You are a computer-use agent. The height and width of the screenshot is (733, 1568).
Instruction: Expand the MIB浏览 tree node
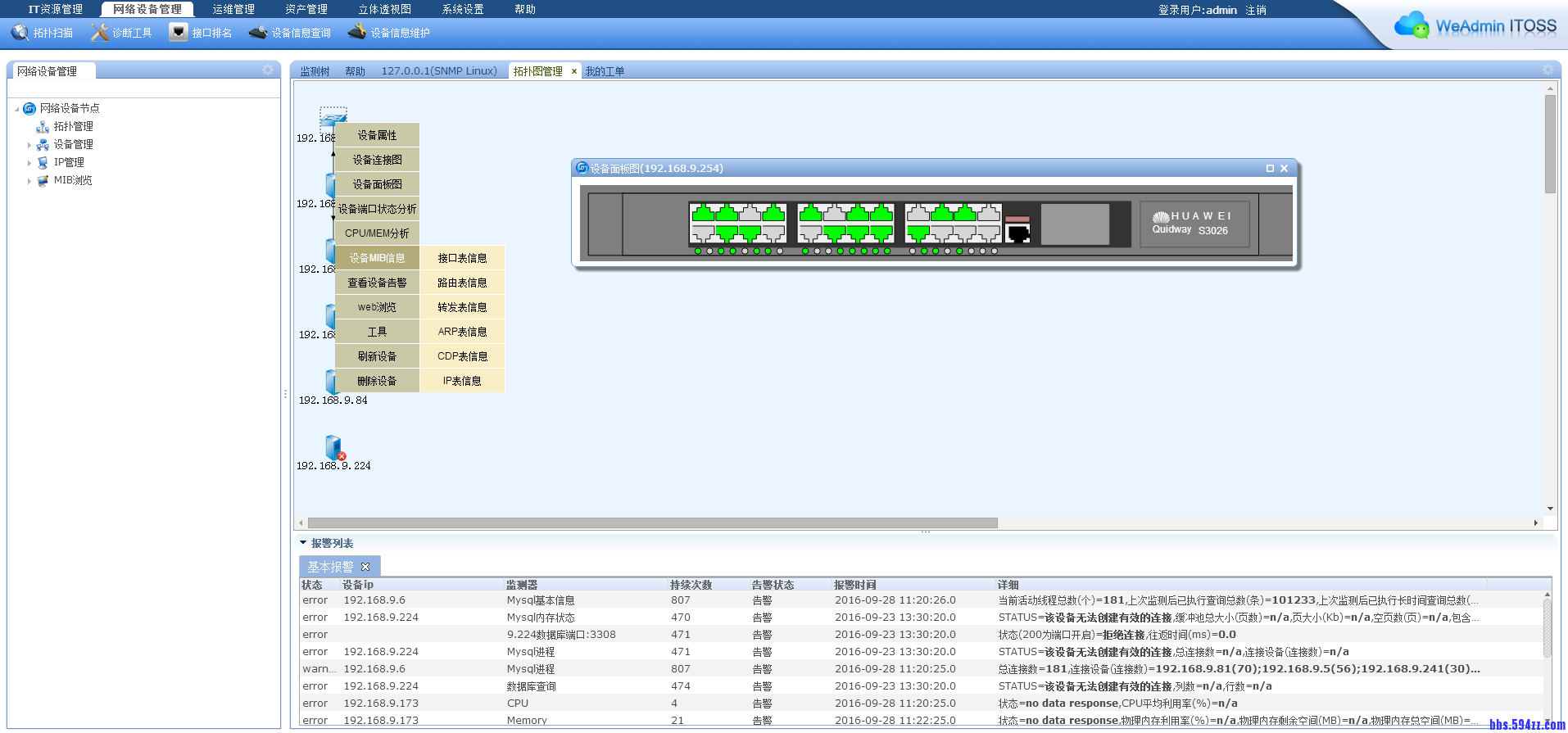point(29,181)
